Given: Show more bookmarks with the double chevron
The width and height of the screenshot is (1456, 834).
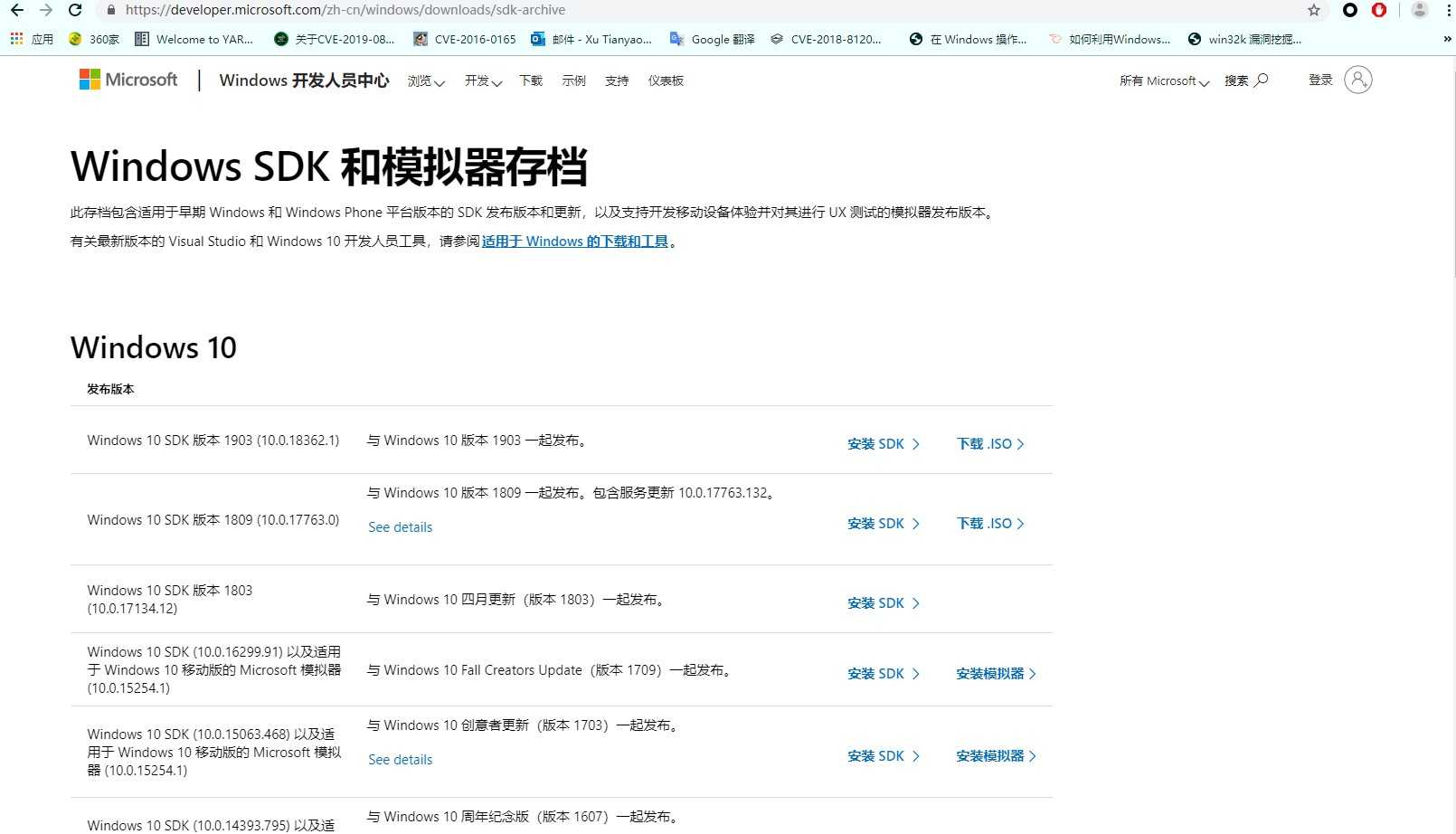Looking at the screenshot, I should click(x=1447, y=39).
